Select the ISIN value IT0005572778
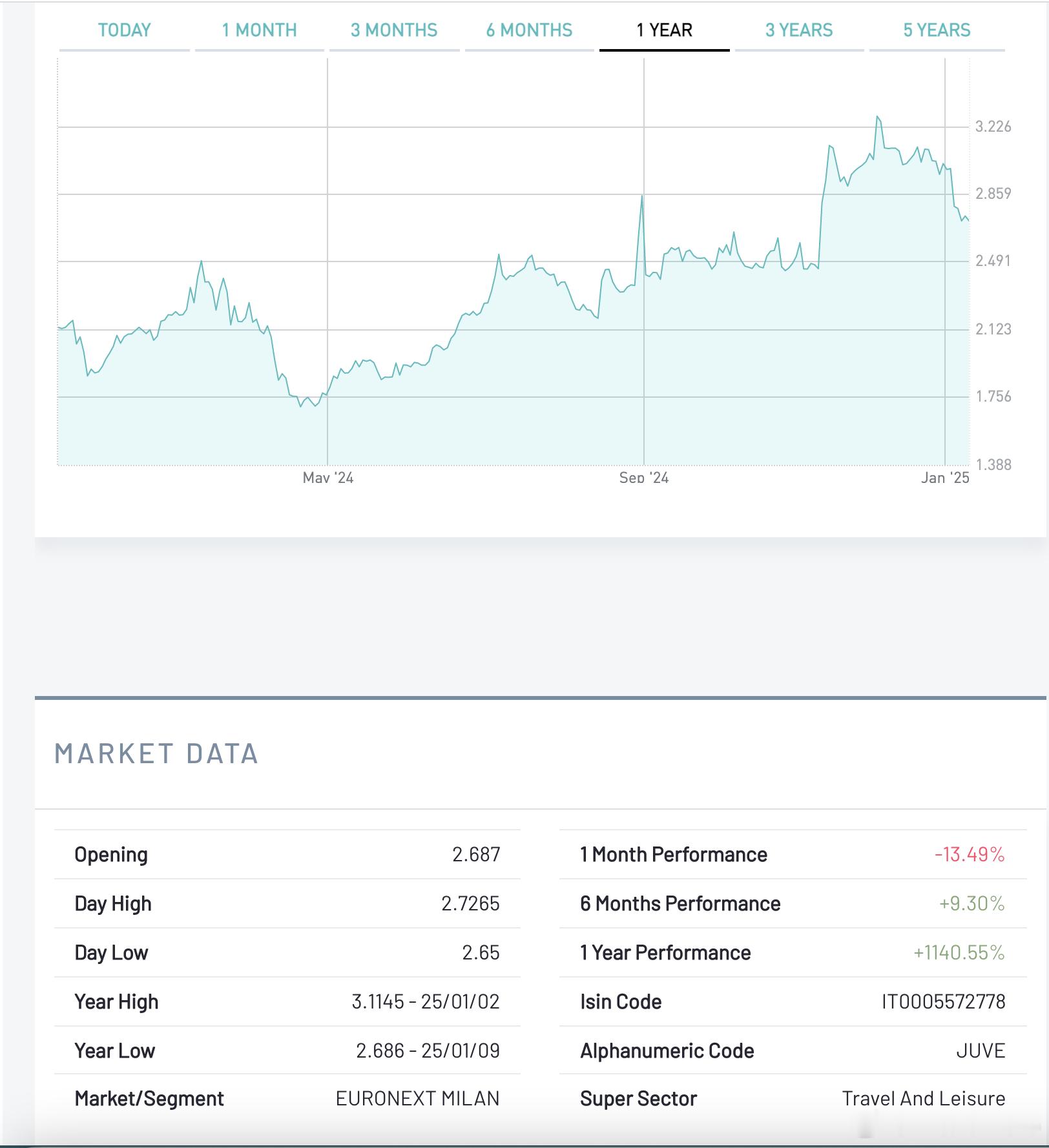This screenshot has height=1148, width=1049. [x=944, y=1001]
